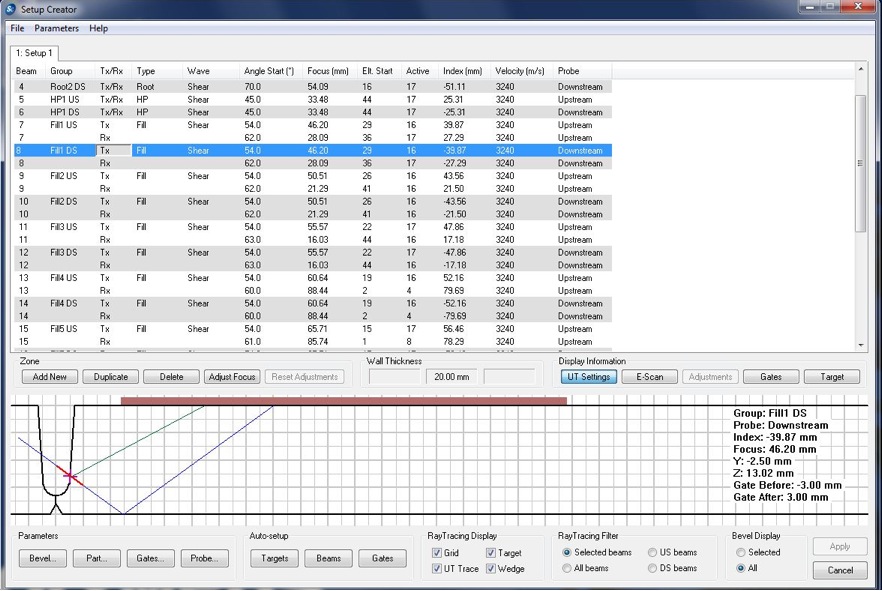
Task: Open the File menu
Action: tap(17, 29)
